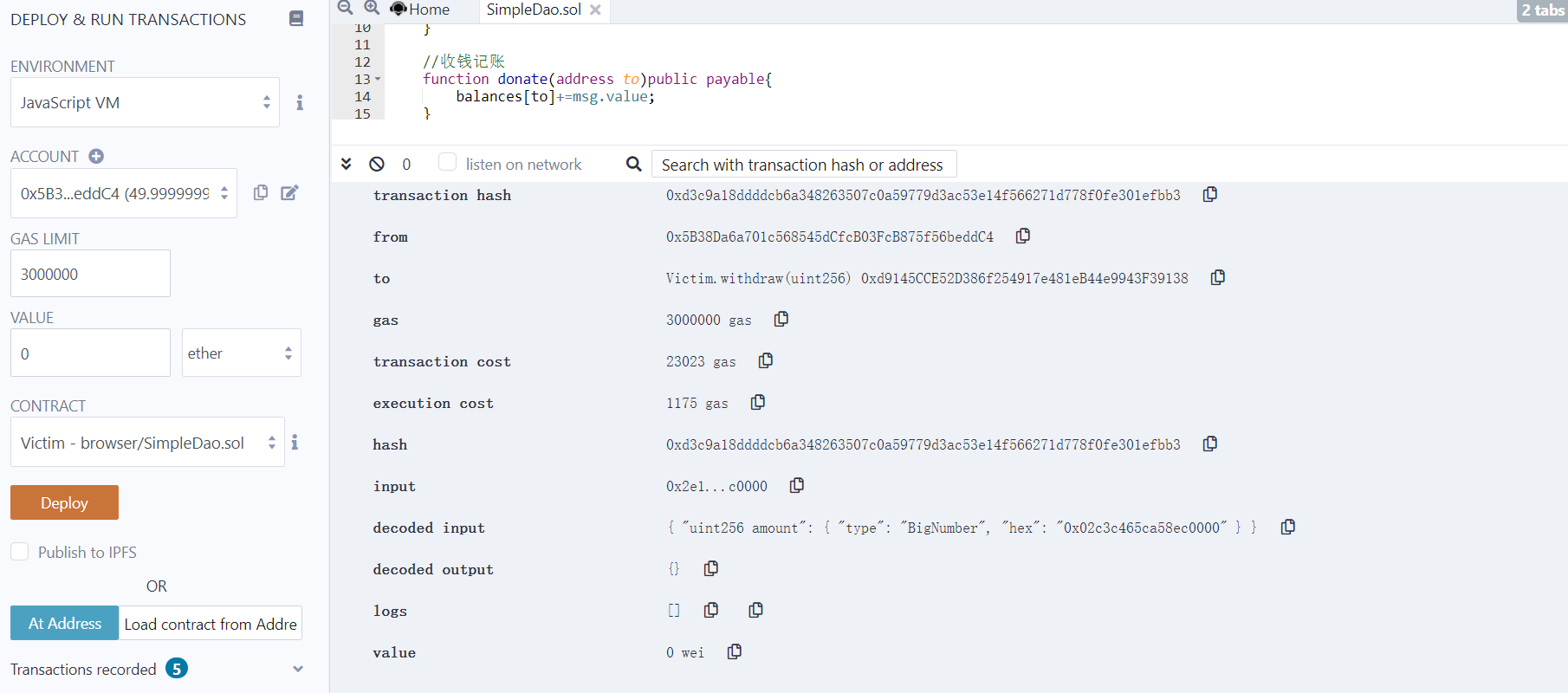Switch to the Home tab
The width and height of the screenshot is (1568, 693).
421,10
